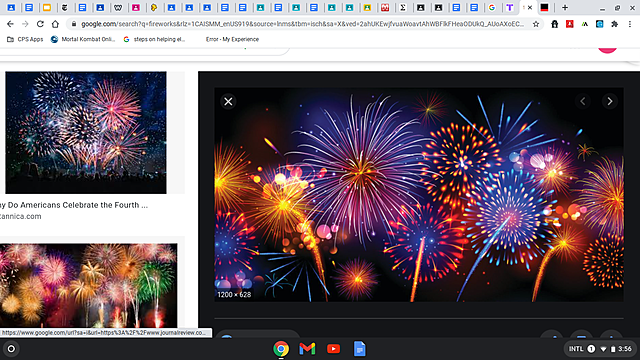Open the 'steps on helping el...' bookmark

coord(154,39)
